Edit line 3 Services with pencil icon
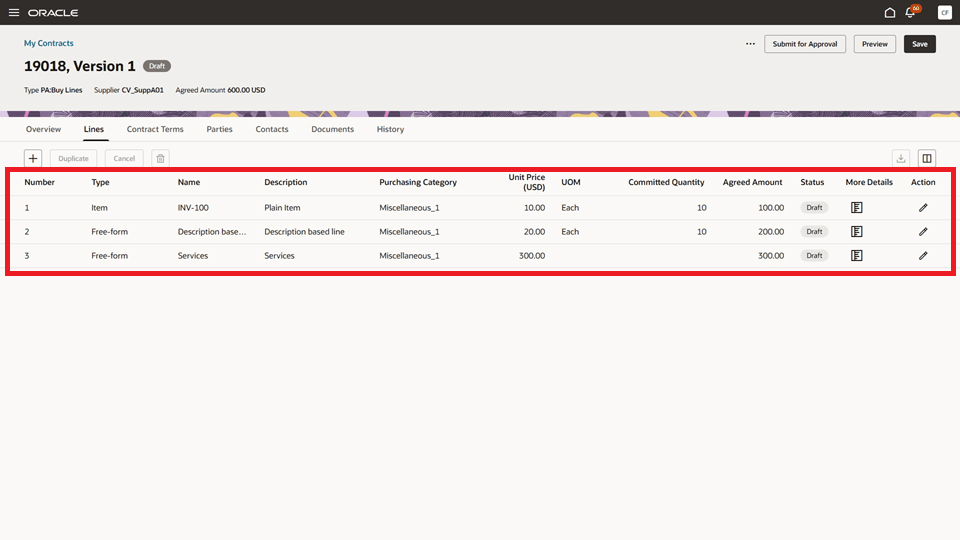 pyautogui.click(x=923, y=255)
